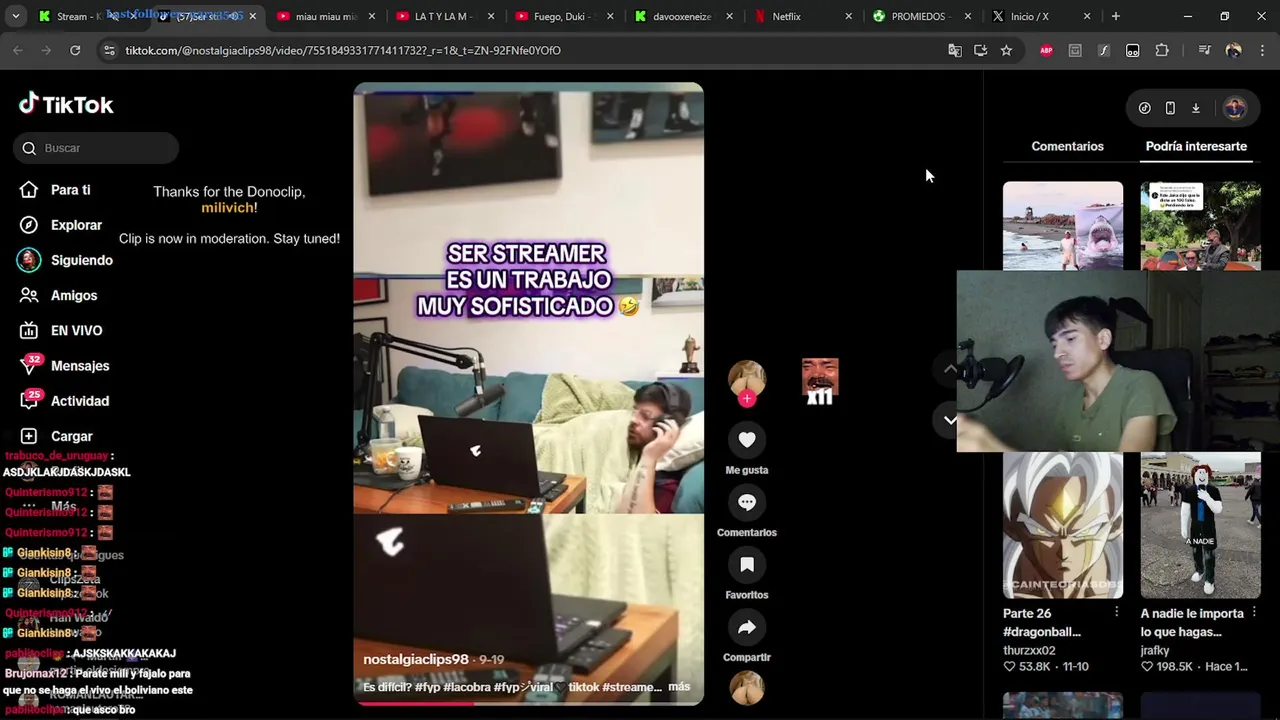1280x720 pixels.
Task: Open the 'A nadie le importa' video thumbnail
Action: (1201, 524)
